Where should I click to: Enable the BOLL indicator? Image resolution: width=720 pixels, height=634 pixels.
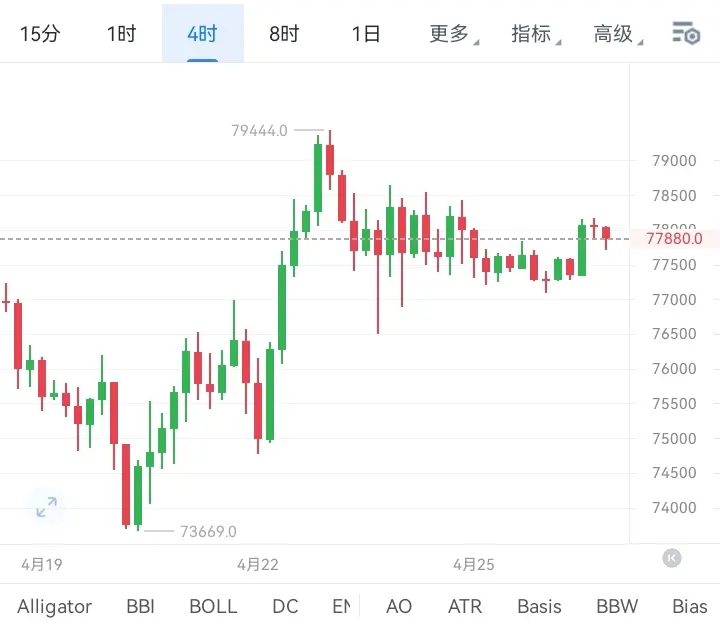coord(213,606)
